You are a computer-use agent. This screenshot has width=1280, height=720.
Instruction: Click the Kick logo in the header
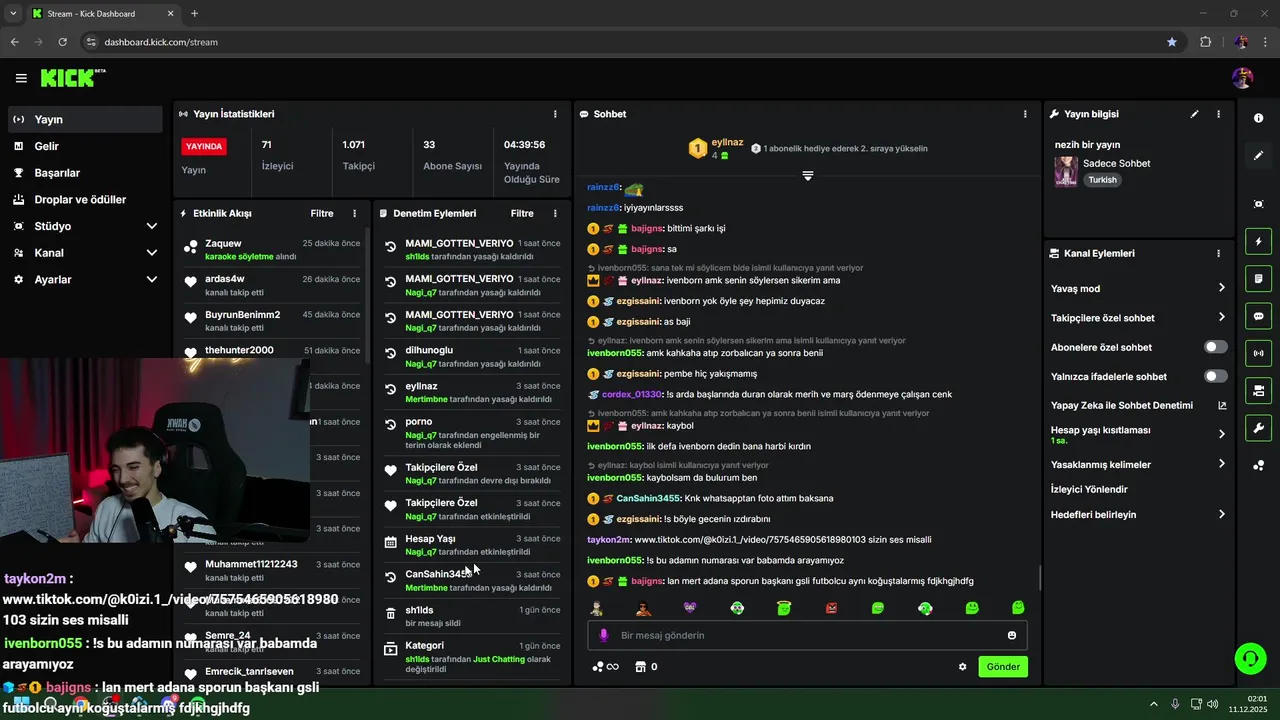72,78
